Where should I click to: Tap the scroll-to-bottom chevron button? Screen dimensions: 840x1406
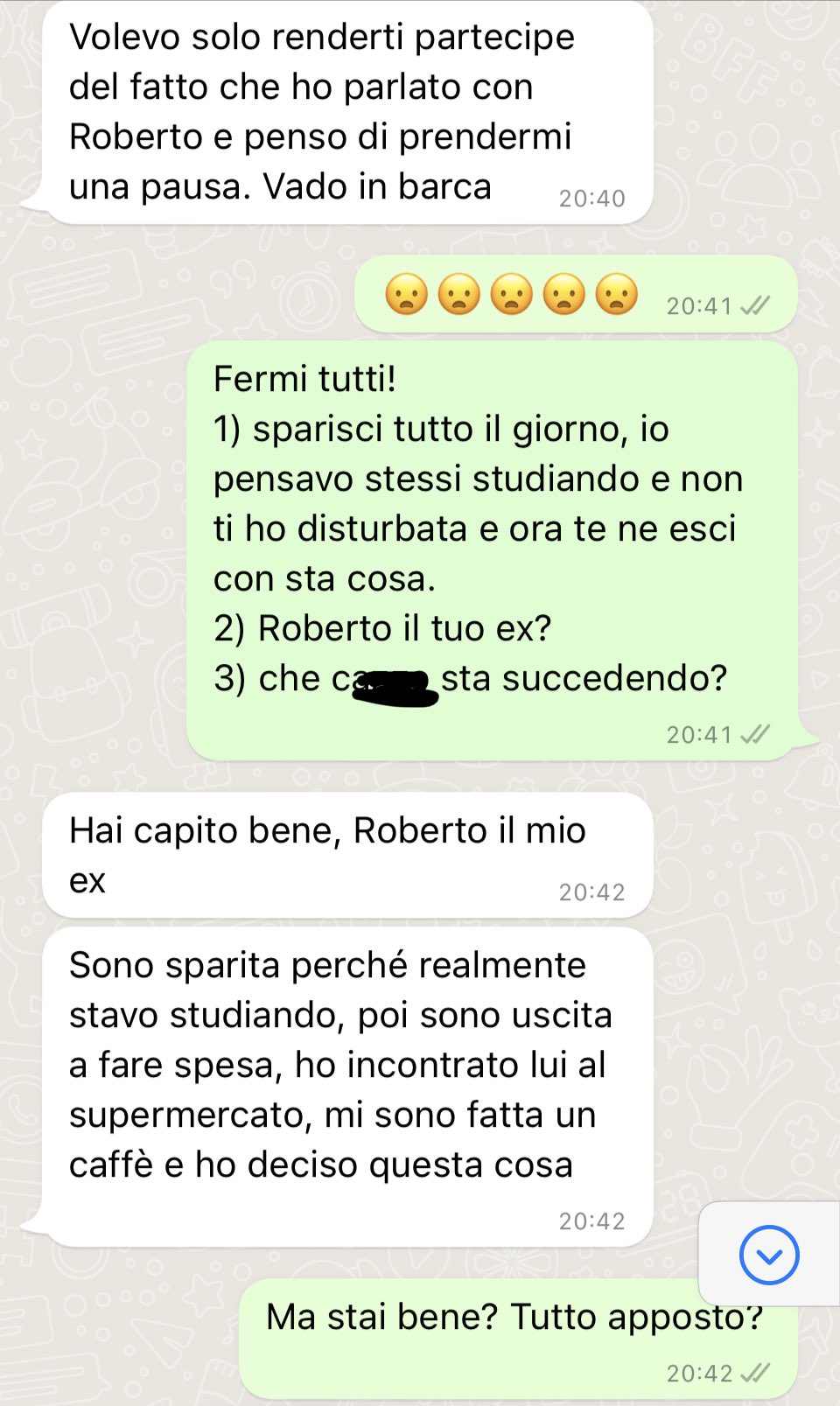pyautogui.click(x=769, y=1255)
